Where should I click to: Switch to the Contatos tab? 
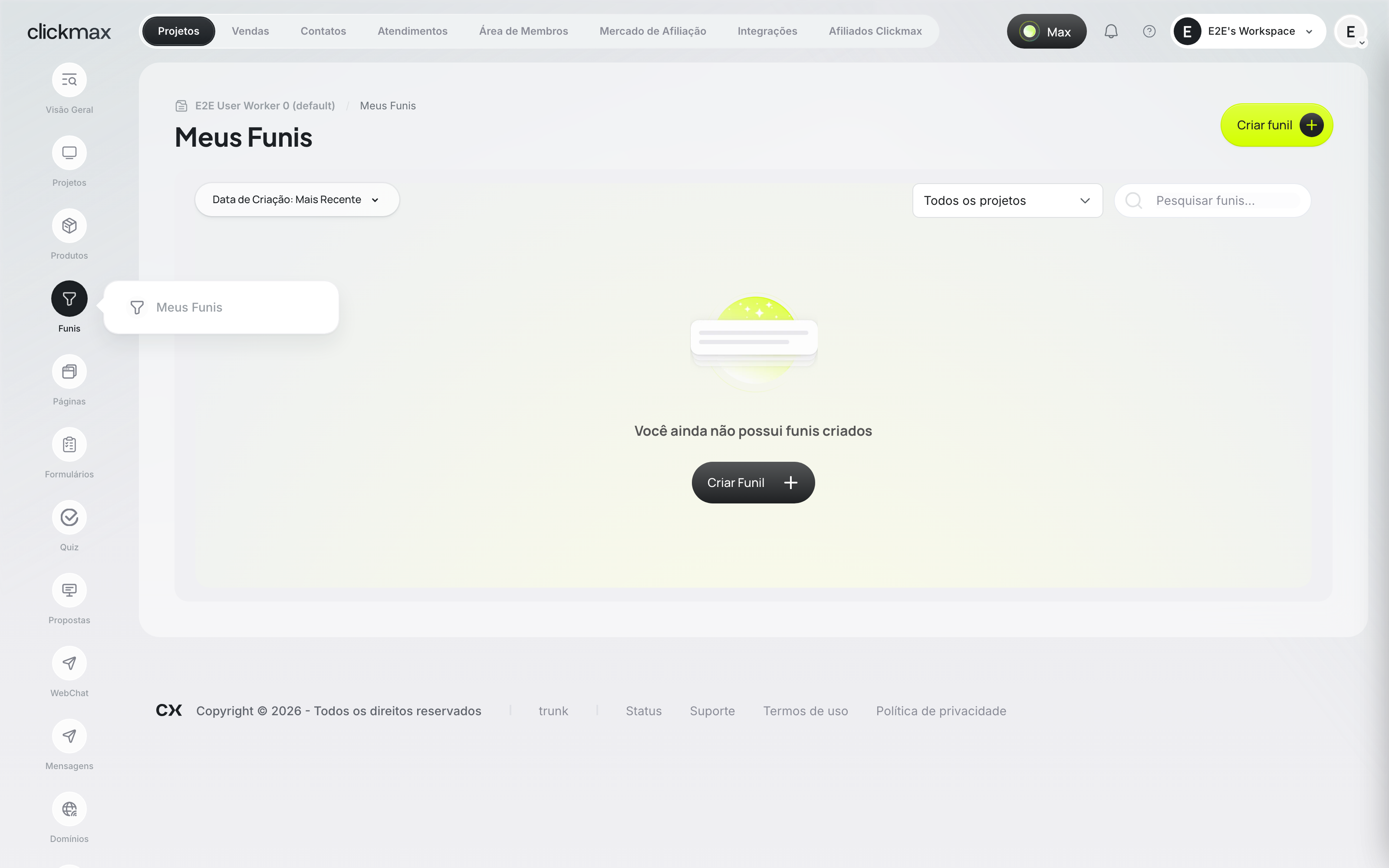pos(323,31)
